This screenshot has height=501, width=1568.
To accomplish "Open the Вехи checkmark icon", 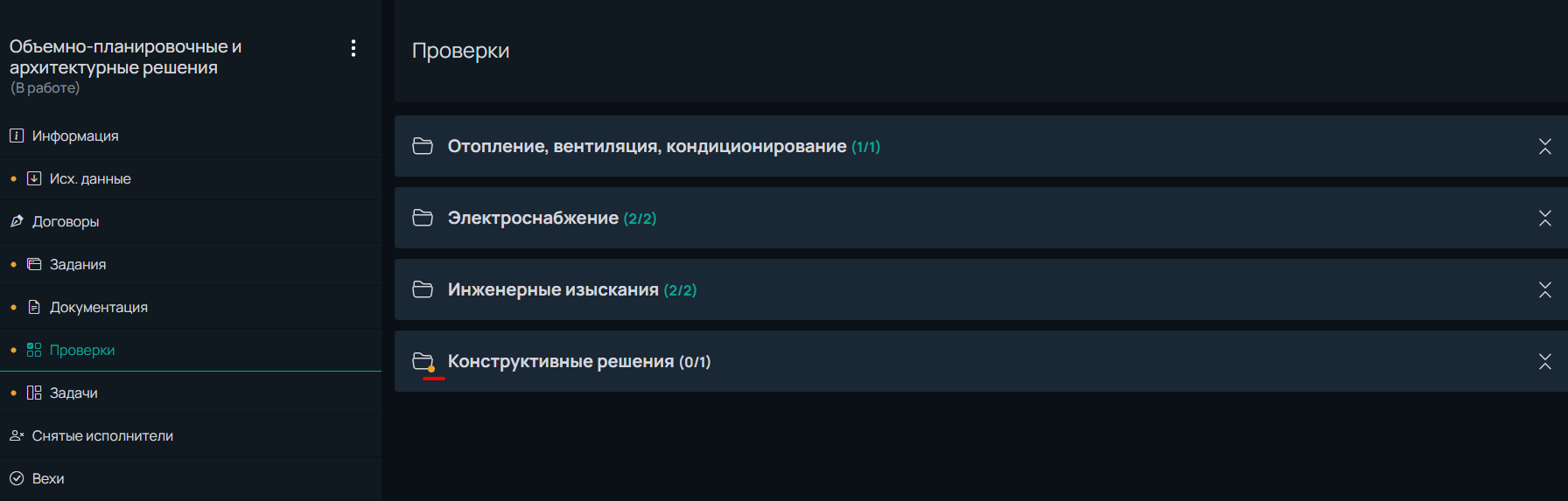I will pos(17,478).
